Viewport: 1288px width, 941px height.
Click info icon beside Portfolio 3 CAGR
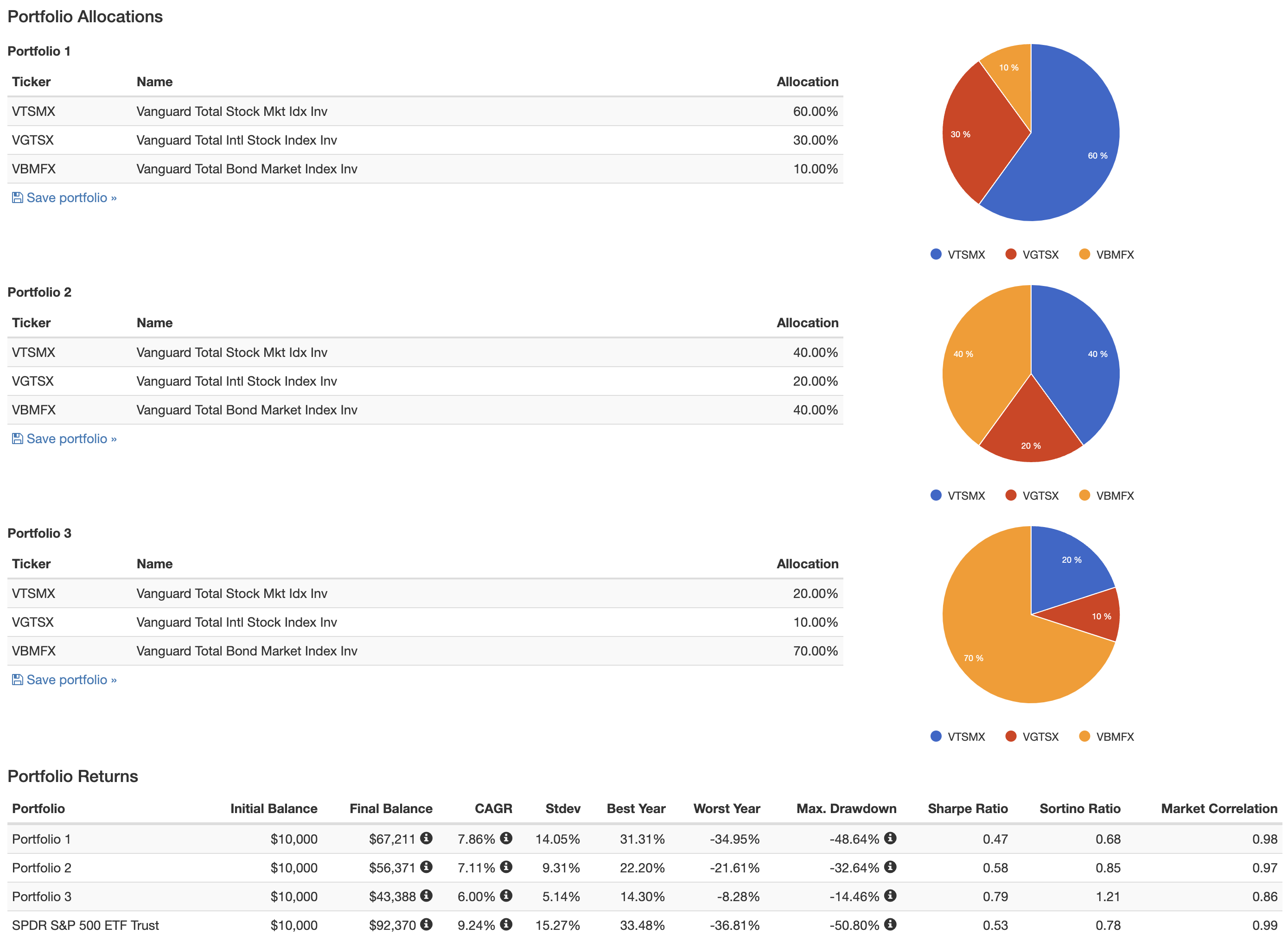[x=506, y=896]
